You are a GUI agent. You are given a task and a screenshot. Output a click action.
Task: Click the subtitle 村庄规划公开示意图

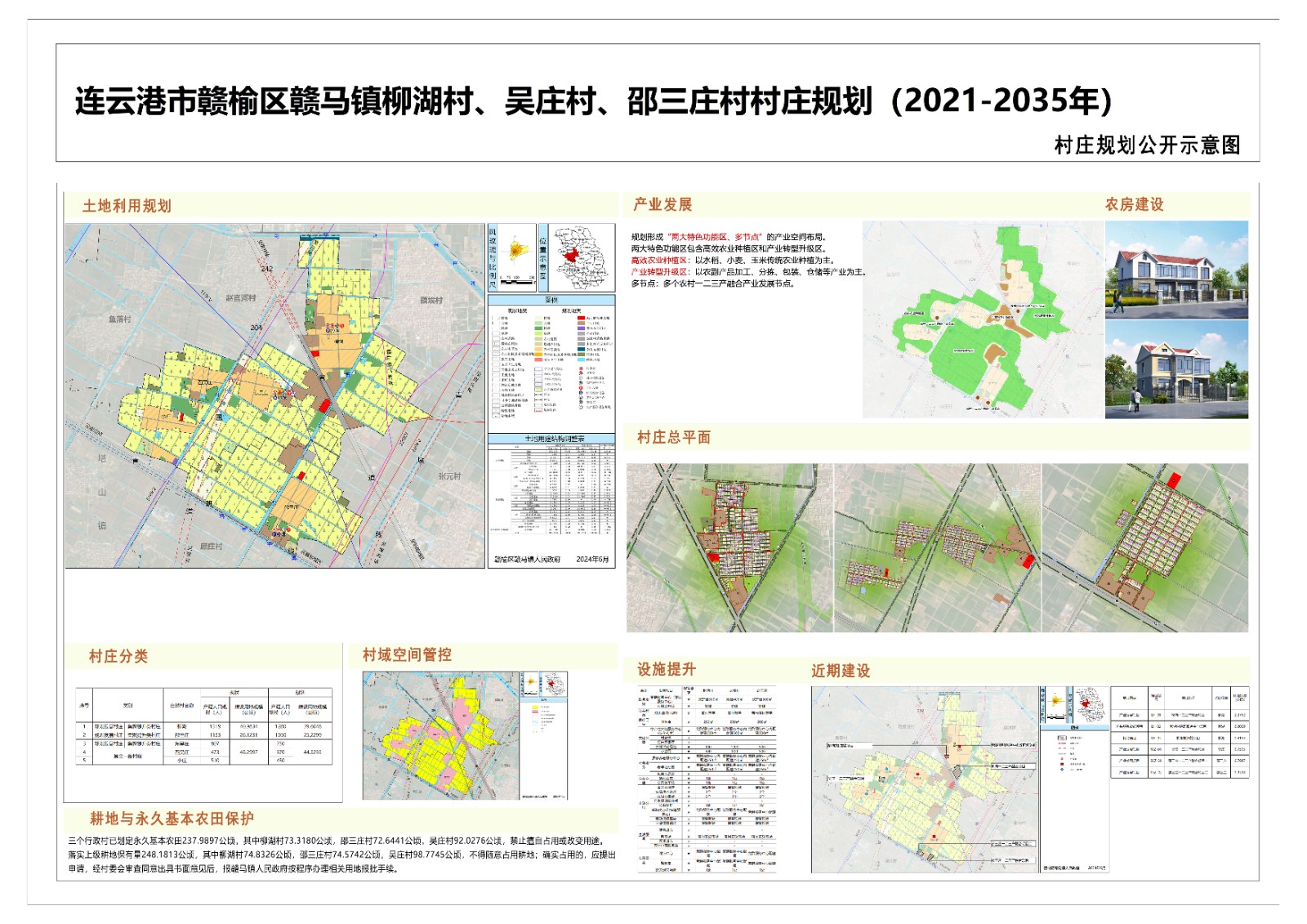[x=1147, y=145]
